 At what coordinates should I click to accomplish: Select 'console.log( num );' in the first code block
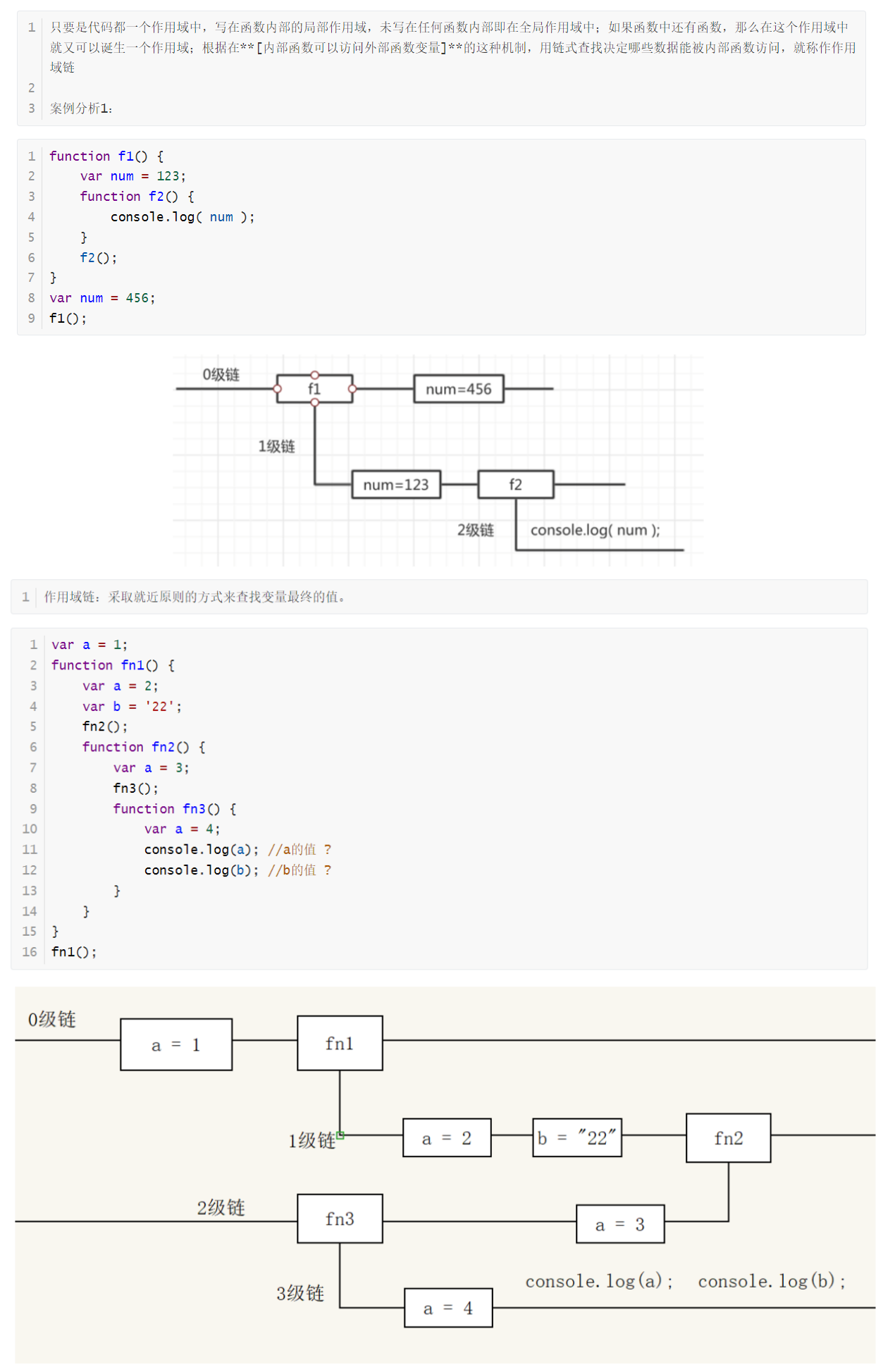183,217
